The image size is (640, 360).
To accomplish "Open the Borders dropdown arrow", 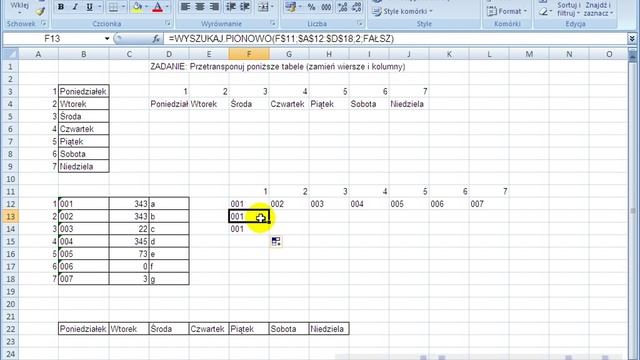I will (123, 7).
